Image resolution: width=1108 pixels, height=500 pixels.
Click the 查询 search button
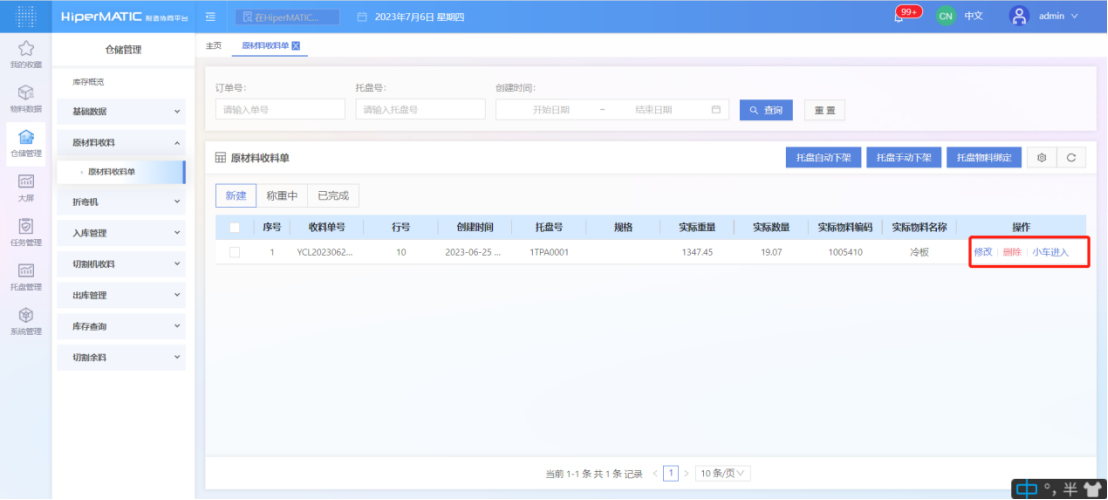click(766, 110)
